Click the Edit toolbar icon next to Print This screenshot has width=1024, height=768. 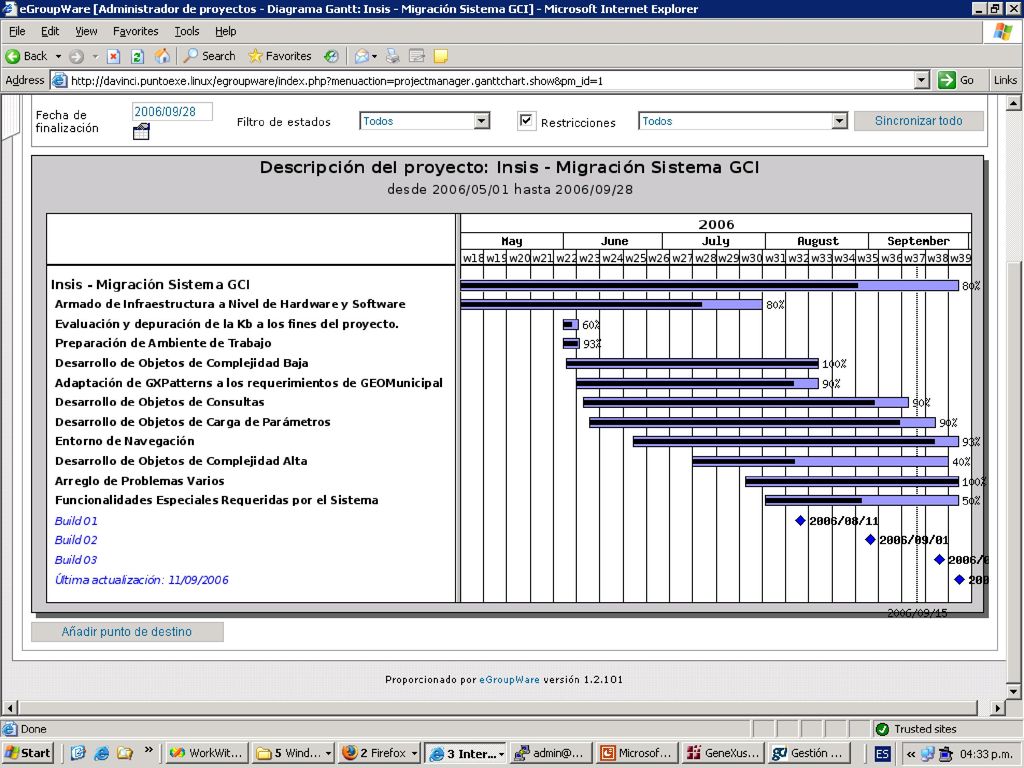[x=417, y=56]
